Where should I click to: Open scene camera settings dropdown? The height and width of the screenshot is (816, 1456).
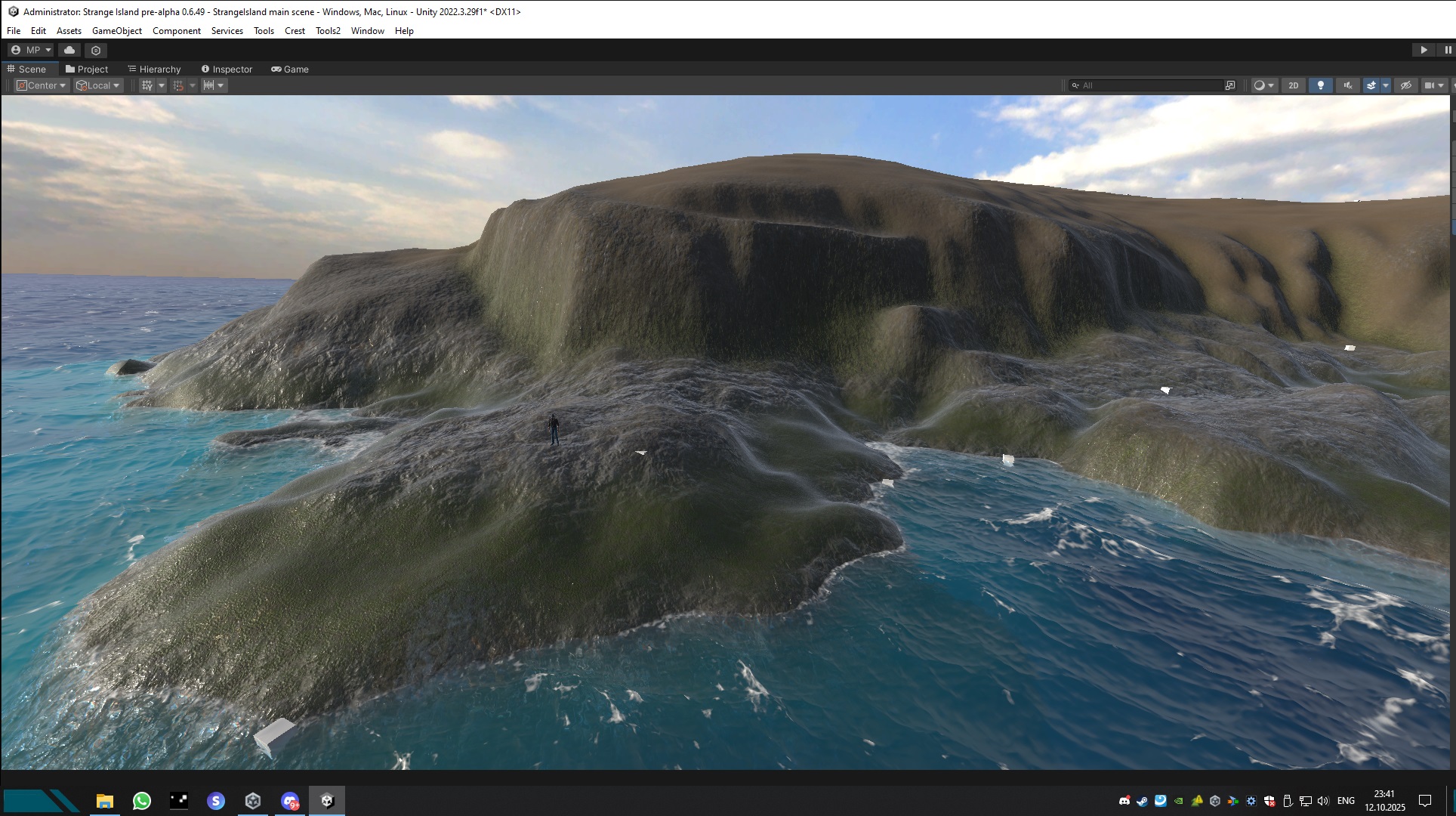click(1433, 85)
